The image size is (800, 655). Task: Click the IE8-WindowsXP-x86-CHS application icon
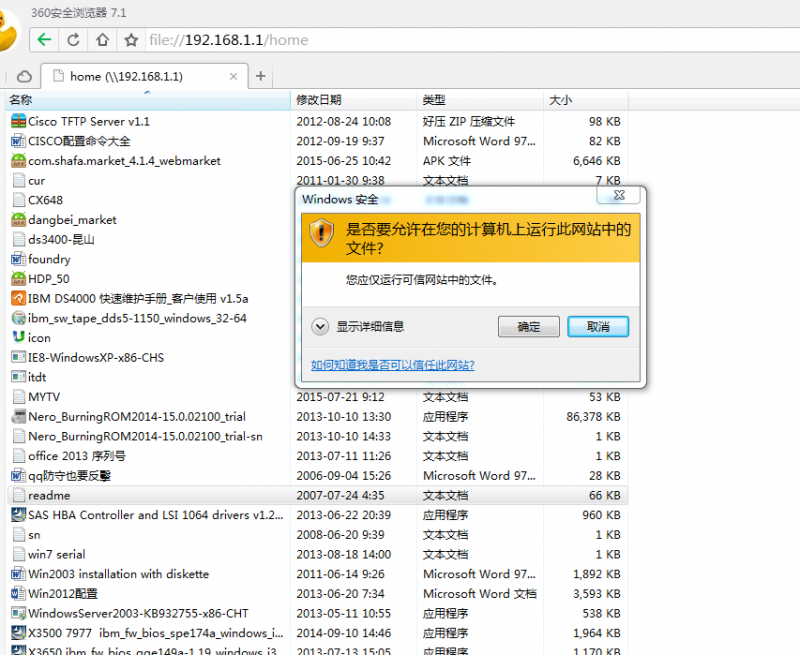pos(18,357)
